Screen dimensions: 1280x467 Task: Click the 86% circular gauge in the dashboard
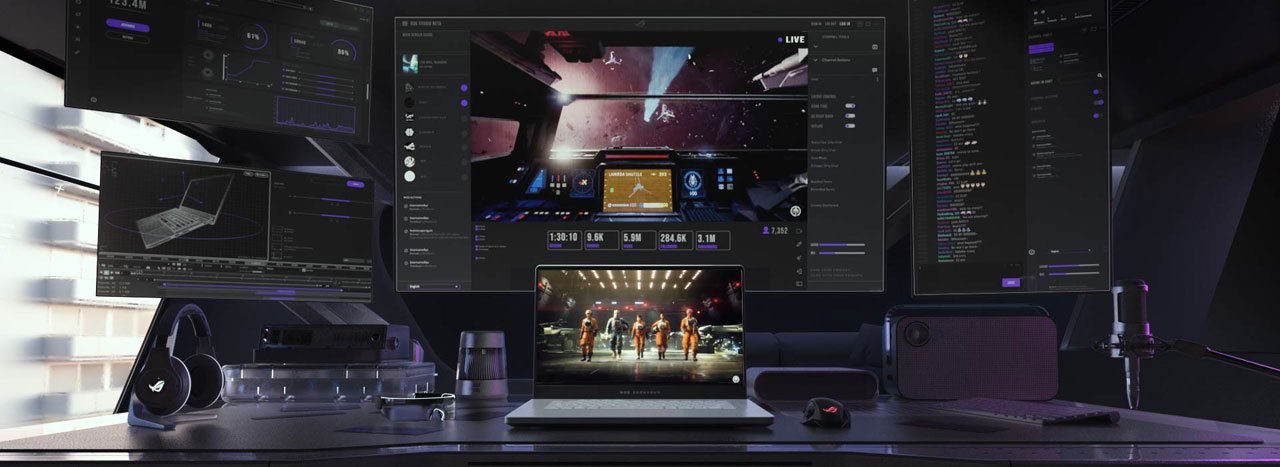[343, 51]
